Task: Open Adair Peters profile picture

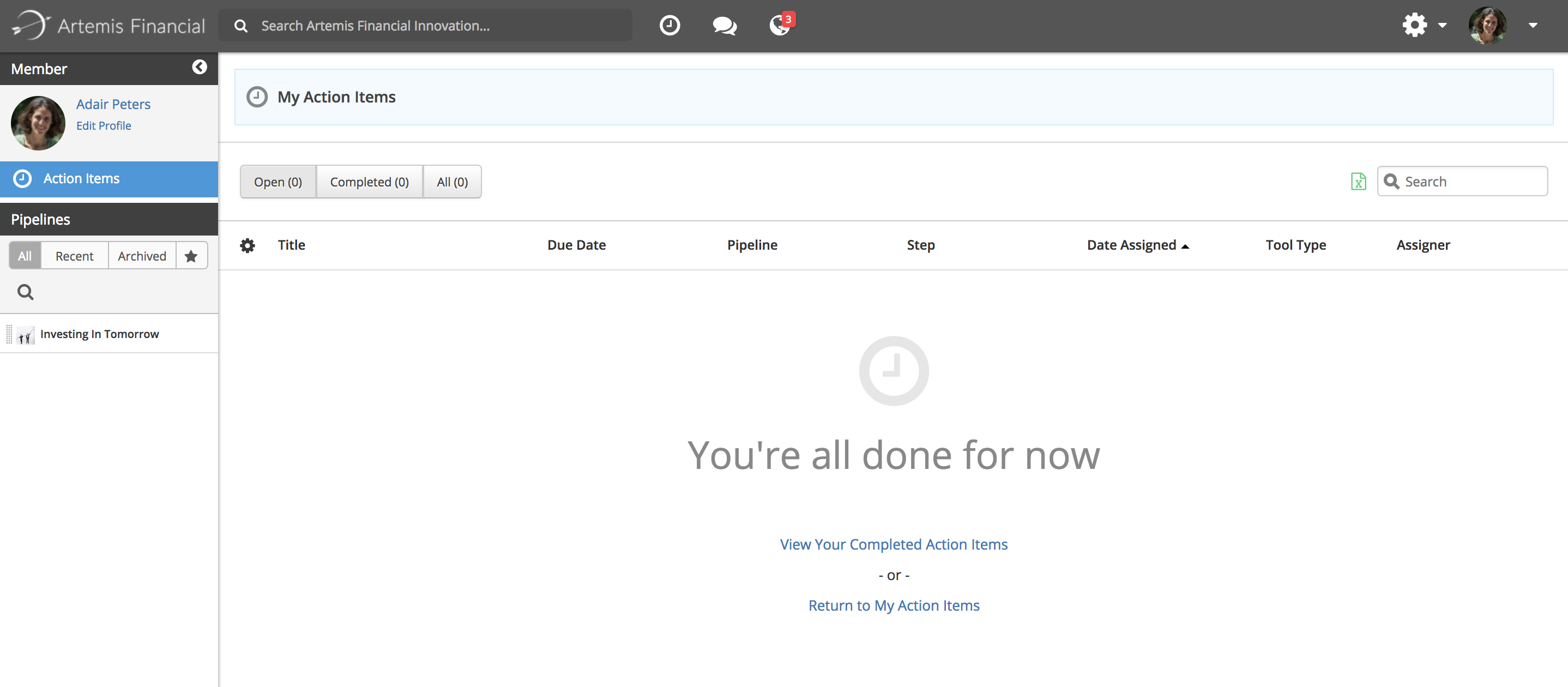Action: 38,123
